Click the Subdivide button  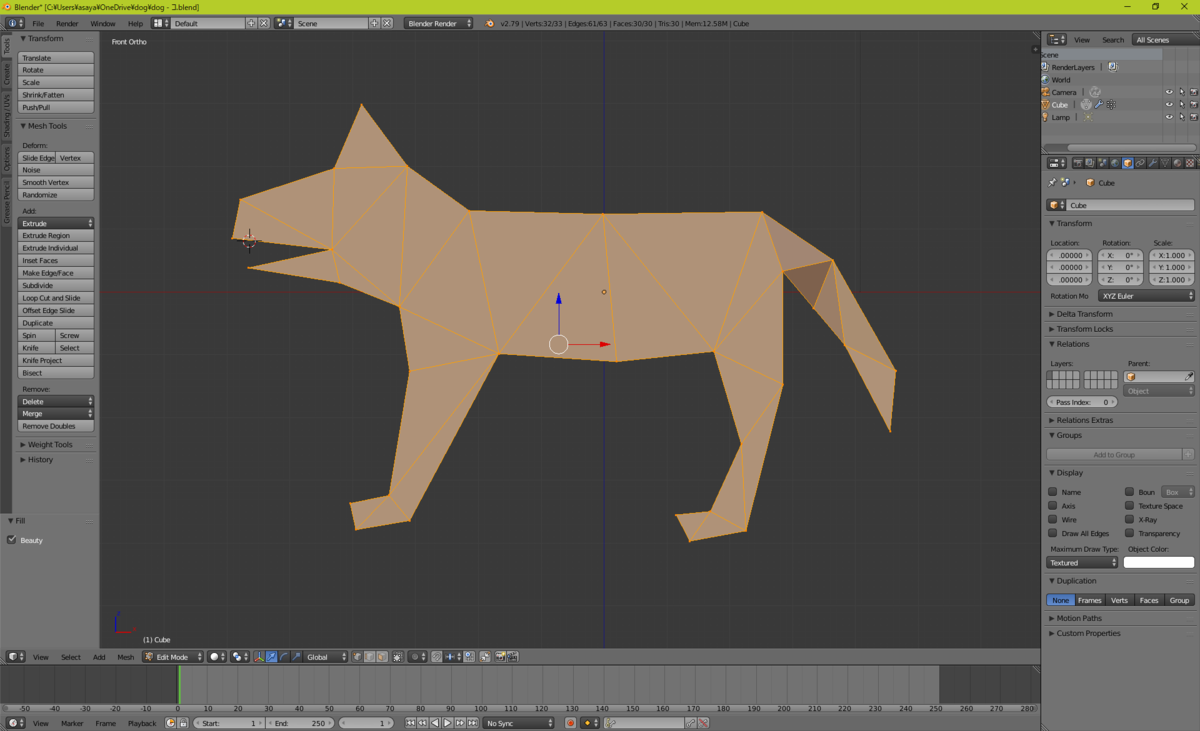click(x=56, y=285)
